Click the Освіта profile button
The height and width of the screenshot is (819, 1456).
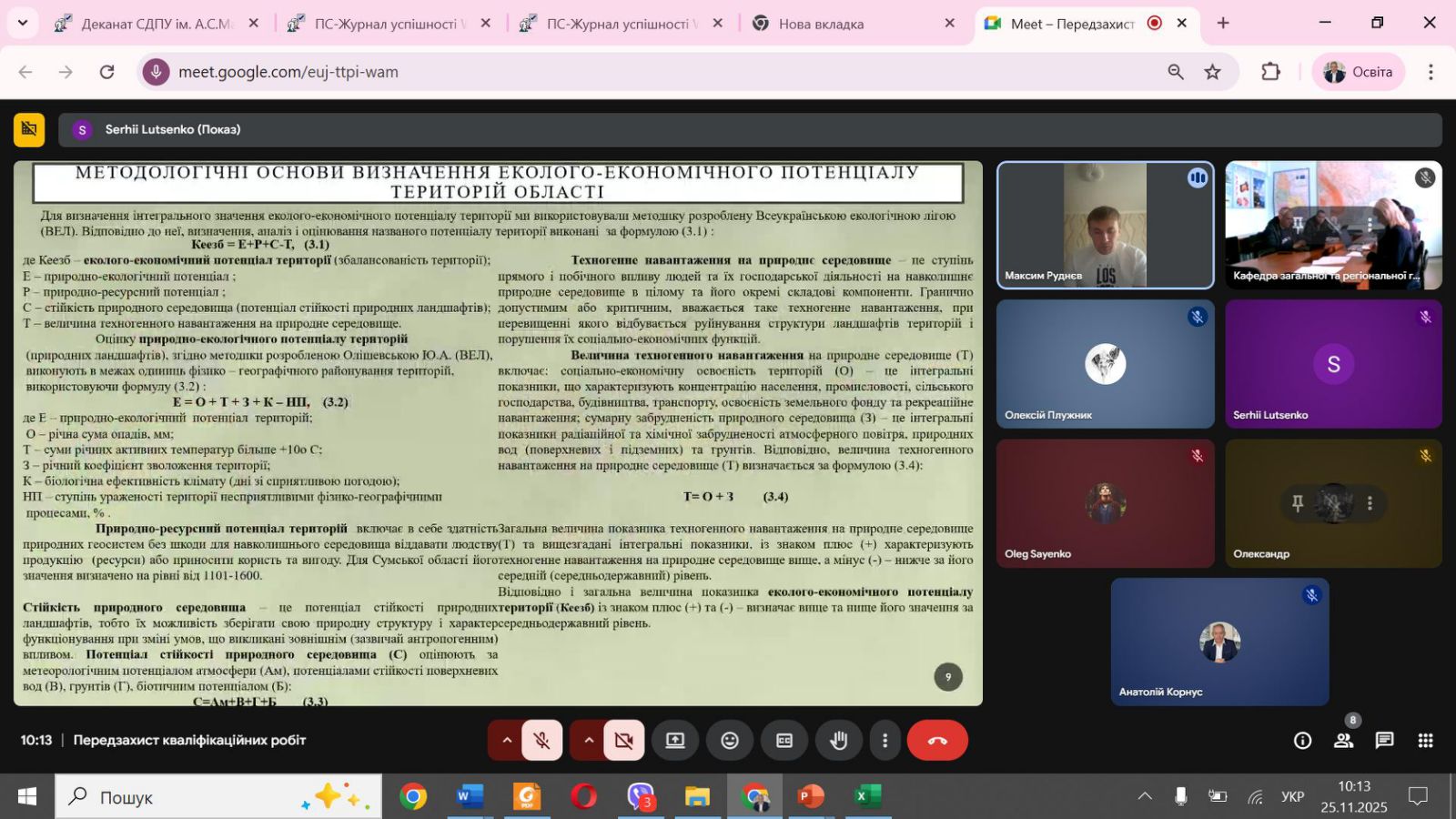click(x=1358, y=72)
